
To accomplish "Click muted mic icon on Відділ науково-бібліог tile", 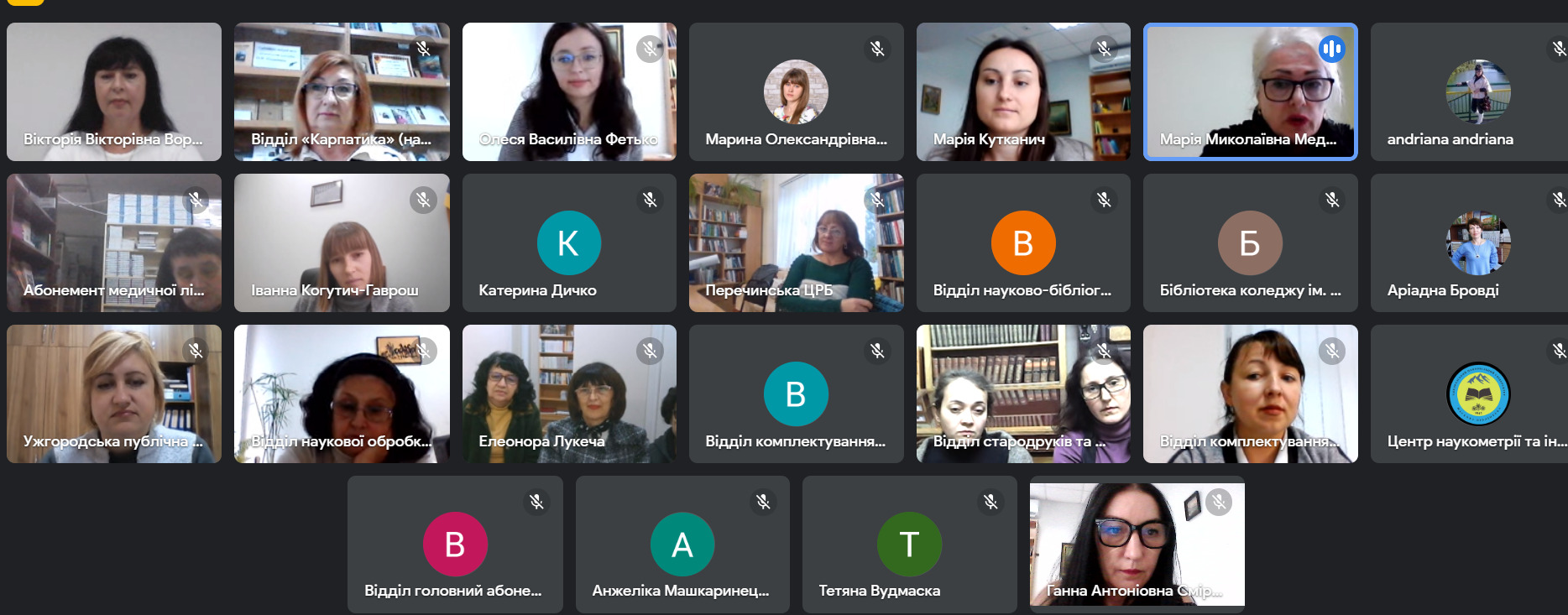I will point(1104,200).
